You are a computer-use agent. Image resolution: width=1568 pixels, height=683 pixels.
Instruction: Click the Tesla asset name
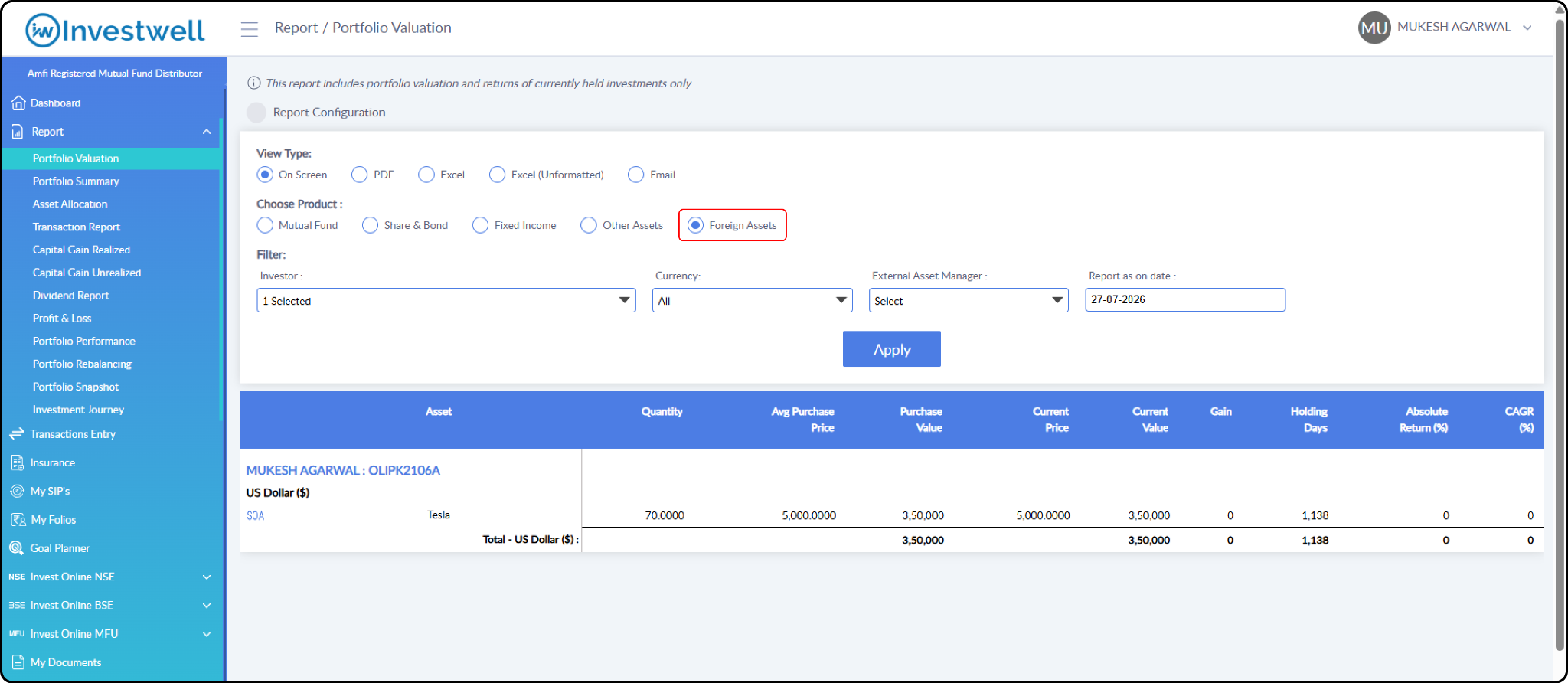pyautogui.click(x=439, y=515)
